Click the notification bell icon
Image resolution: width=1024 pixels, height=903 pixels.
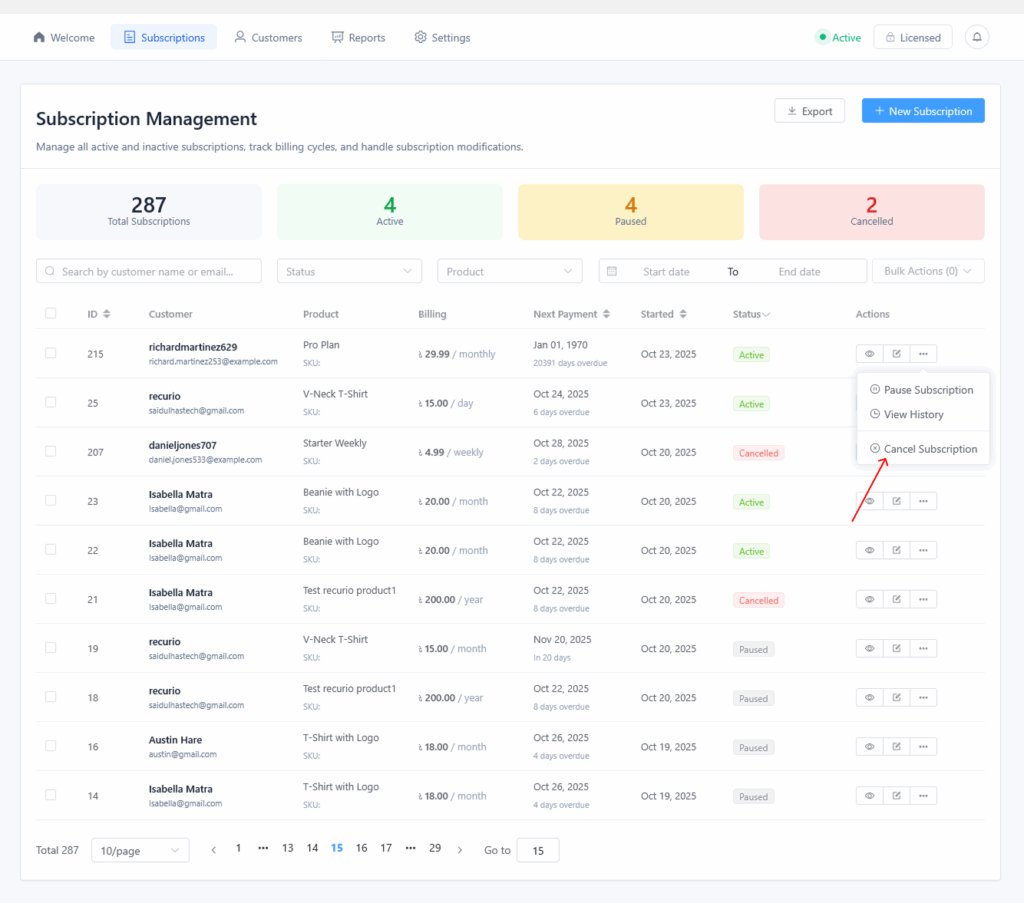[x=977, y=37]
